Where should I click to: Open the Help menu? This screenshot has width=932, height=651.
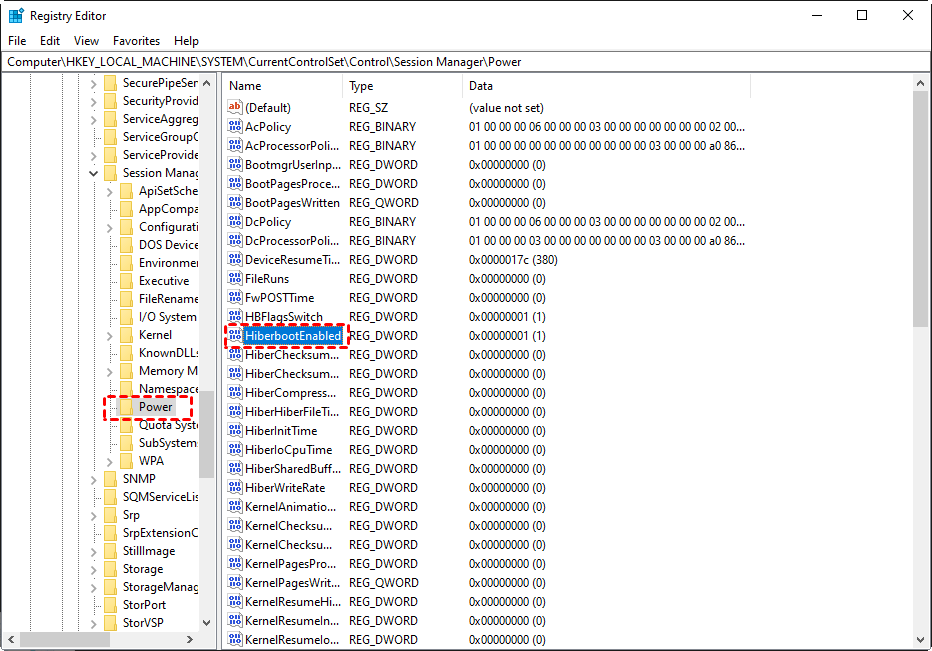coord(186,40)
